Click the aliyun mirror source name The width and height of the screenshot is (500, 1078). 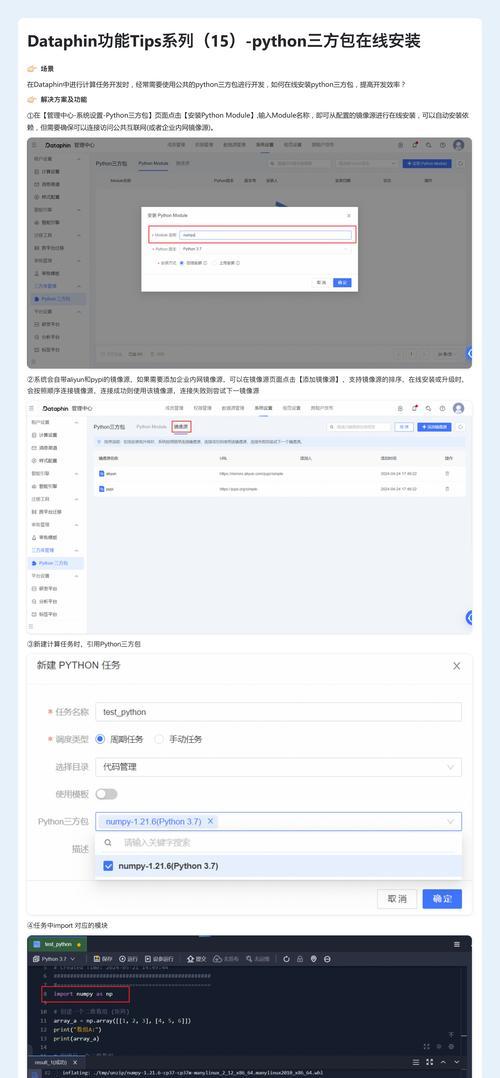tap(112, 474)
